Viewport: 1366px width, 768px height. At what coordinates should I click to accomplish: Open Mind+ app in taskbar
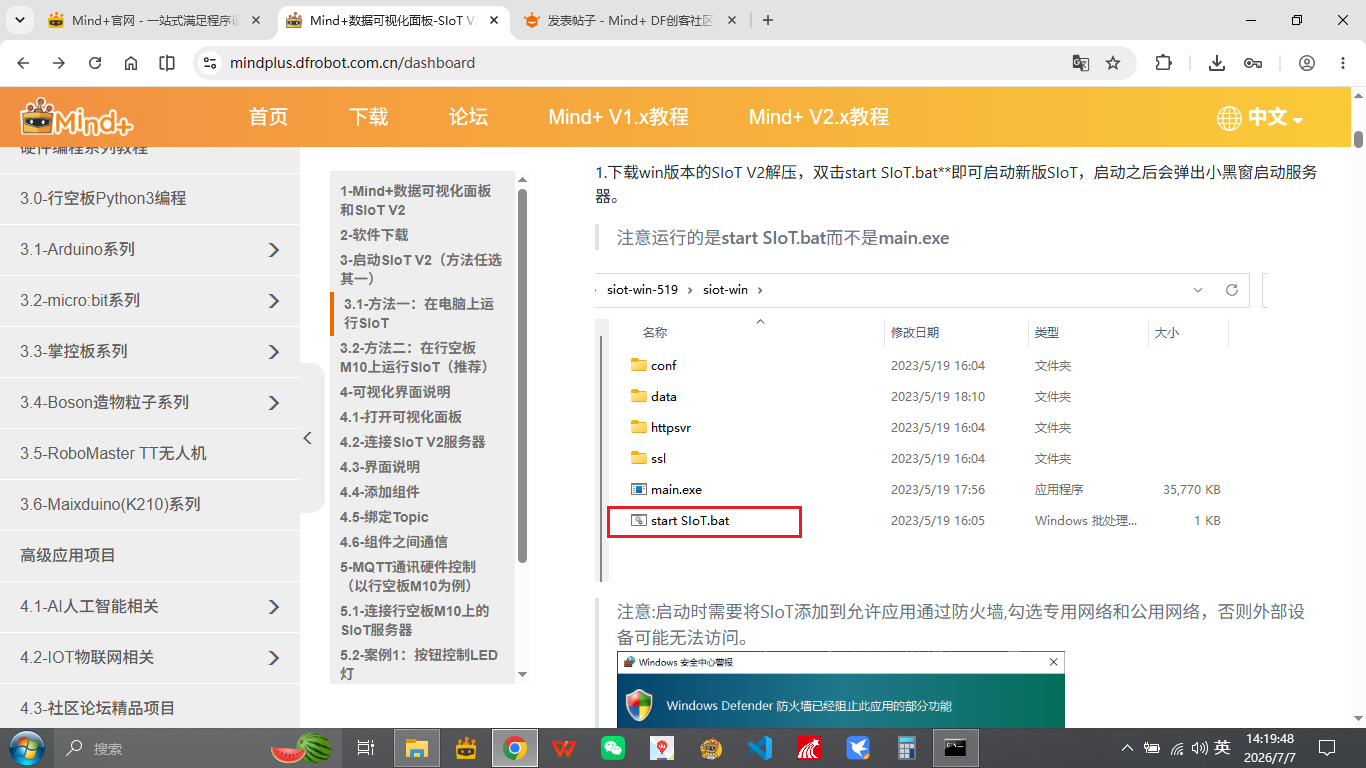(x=466, y=748)
